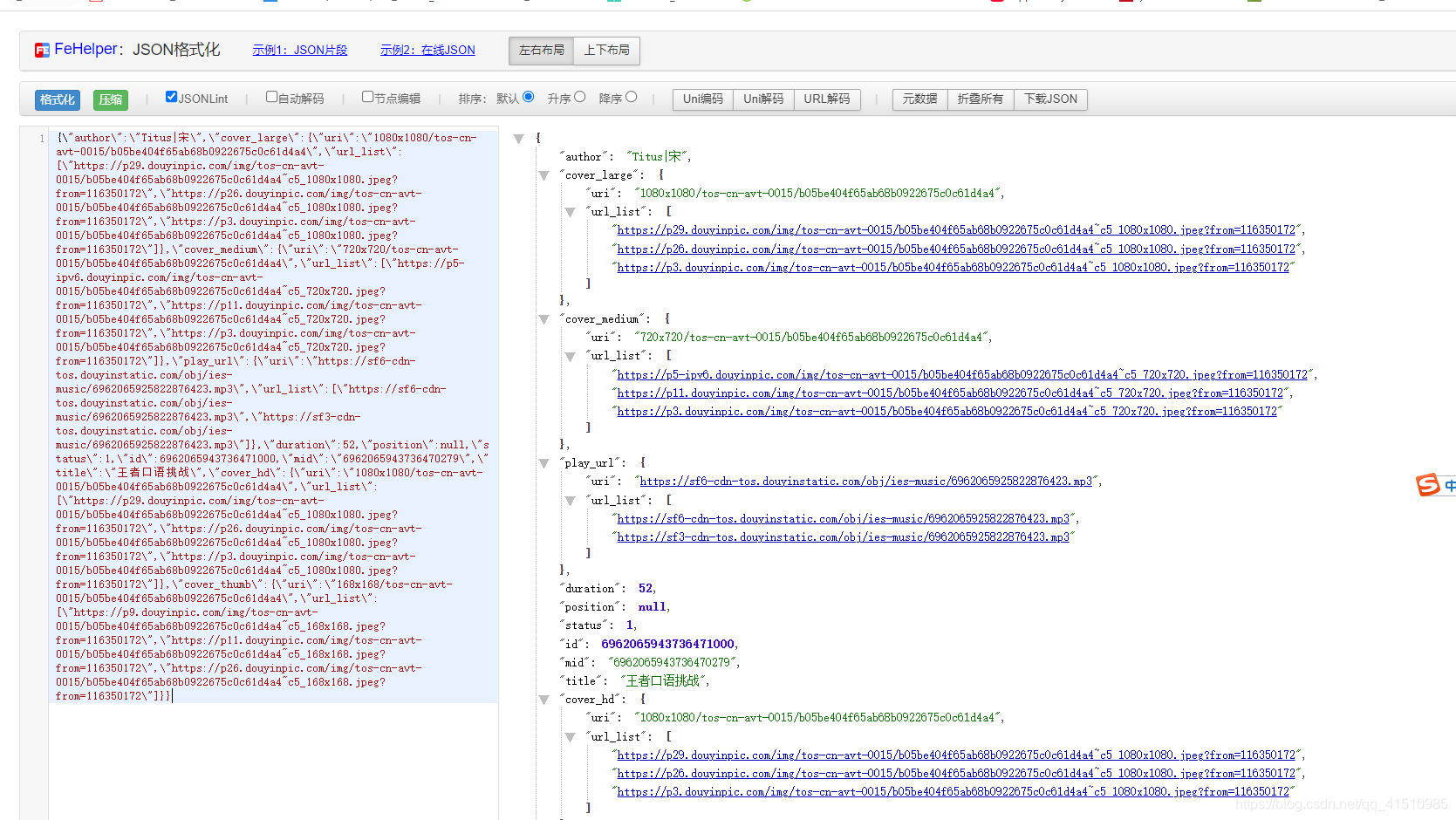Click the Uni编码 button

click(x=703, y=99)
